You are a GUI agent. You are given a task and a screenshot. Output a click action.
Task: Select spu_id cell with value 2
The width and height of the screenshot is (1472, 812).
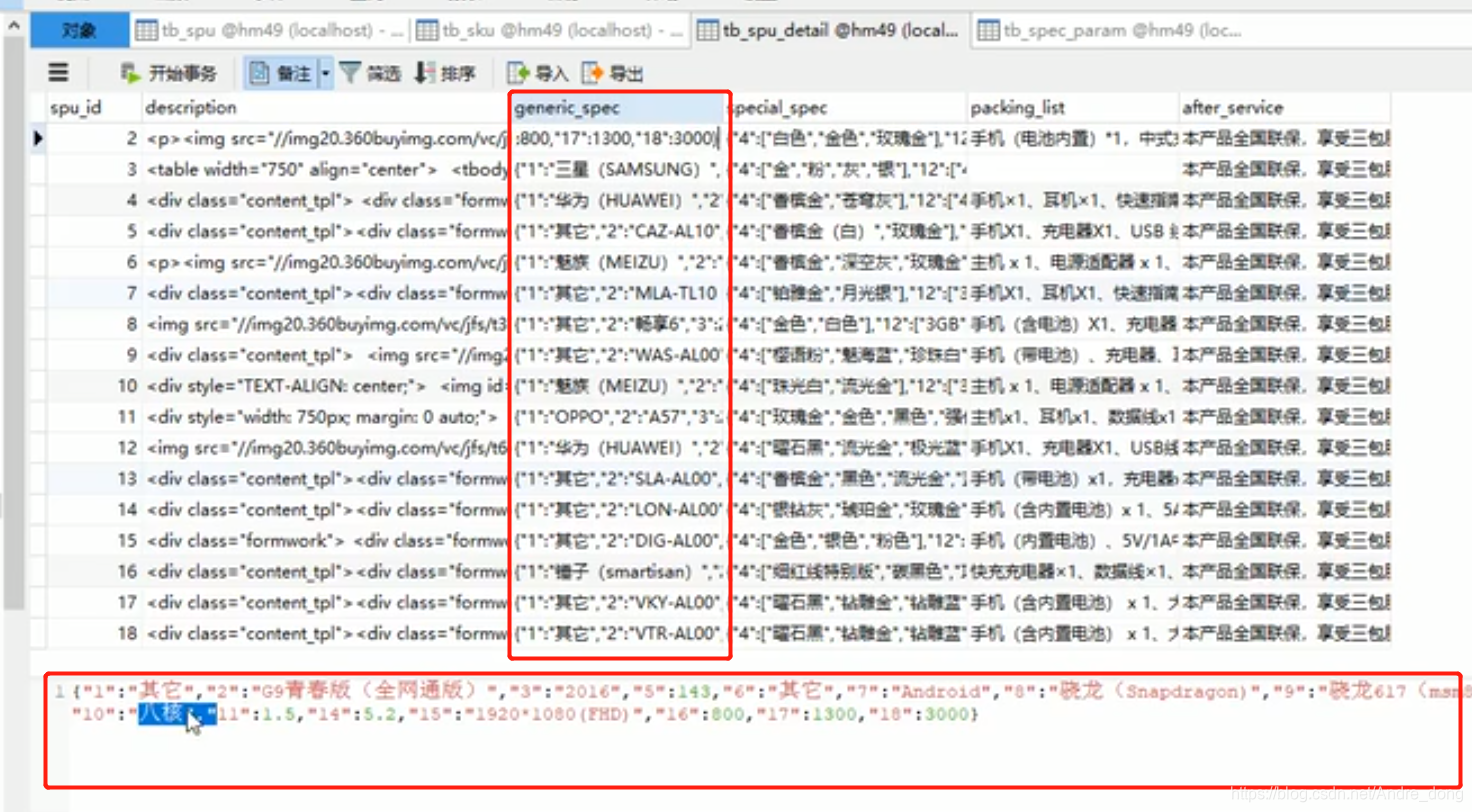click(95, 138)
